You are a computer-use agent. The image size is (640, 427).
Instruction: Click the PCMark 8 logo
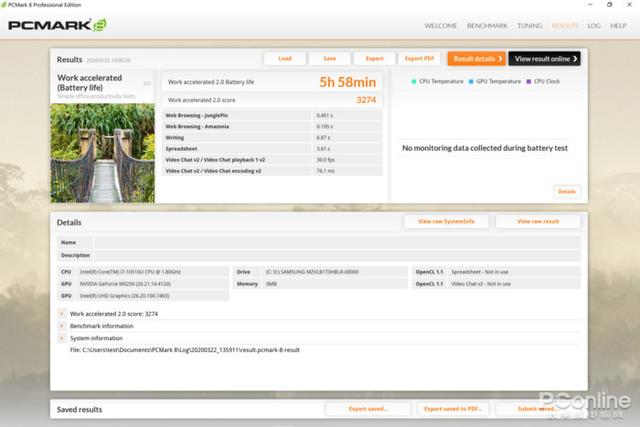[x=57, y=25]
